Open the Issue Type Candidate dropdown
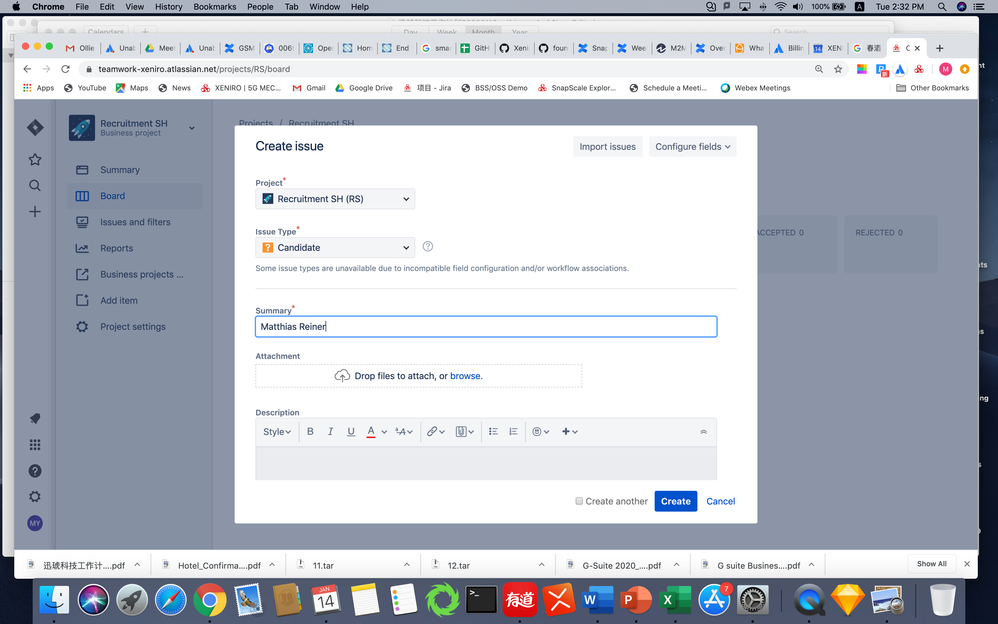 pyautogui.click(x=335, y=248)
